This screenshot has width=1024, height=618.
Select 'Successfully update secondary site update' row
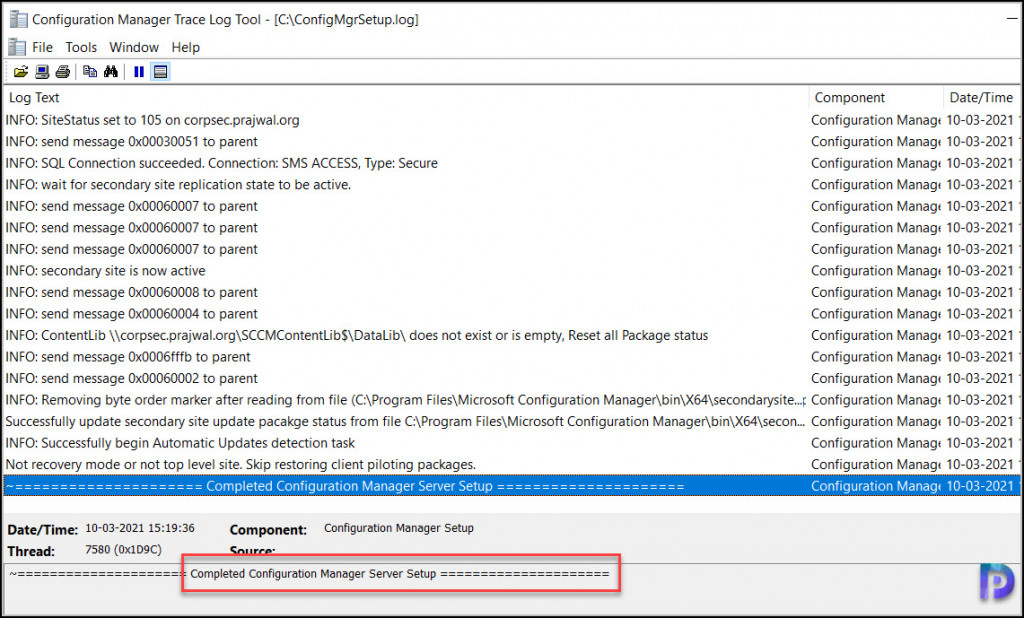pos(511,421)
